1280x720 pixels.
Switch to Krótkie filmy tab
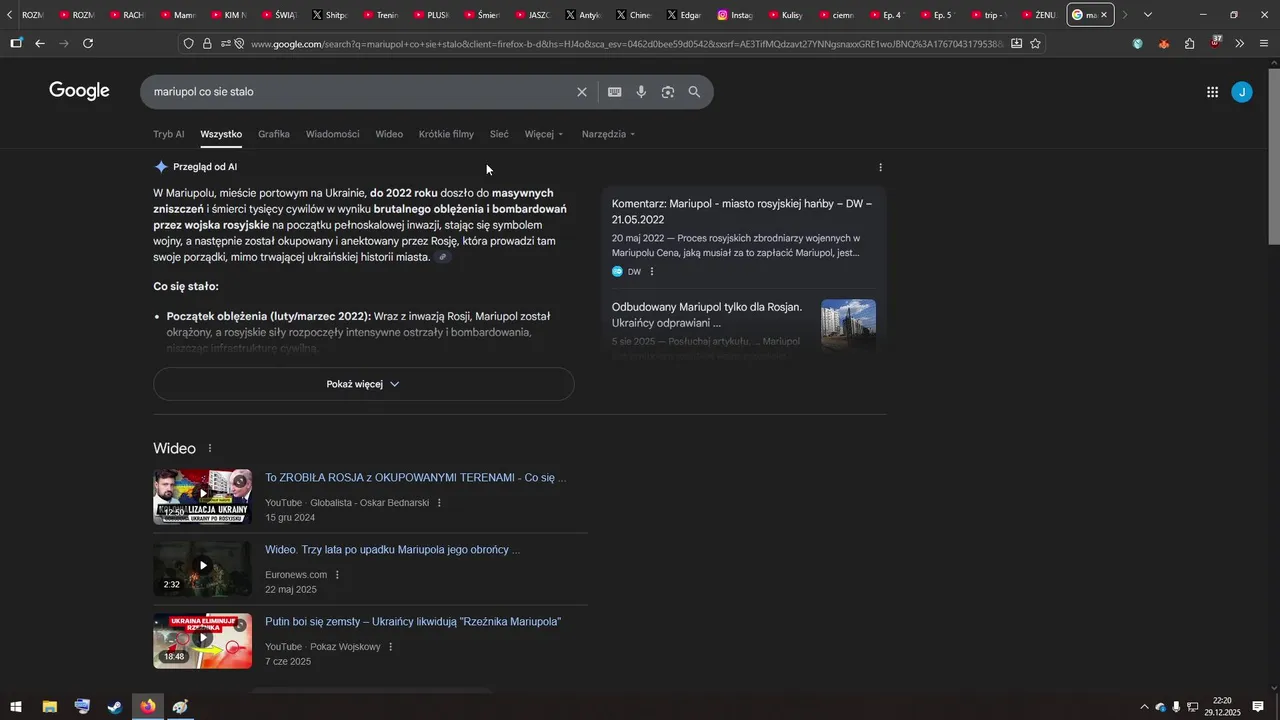pos(446,134)
